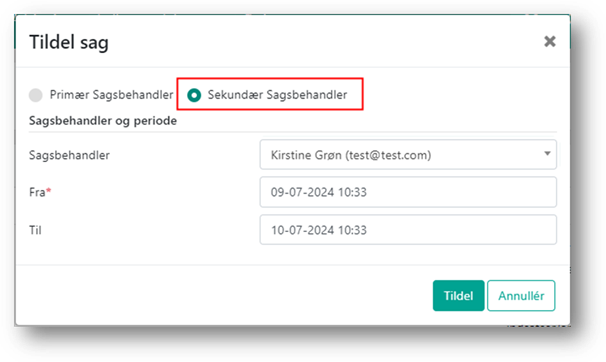The image size is (606, 362).
Task: Close the Tildel sag dialog with X
Action: coord(550,41)
